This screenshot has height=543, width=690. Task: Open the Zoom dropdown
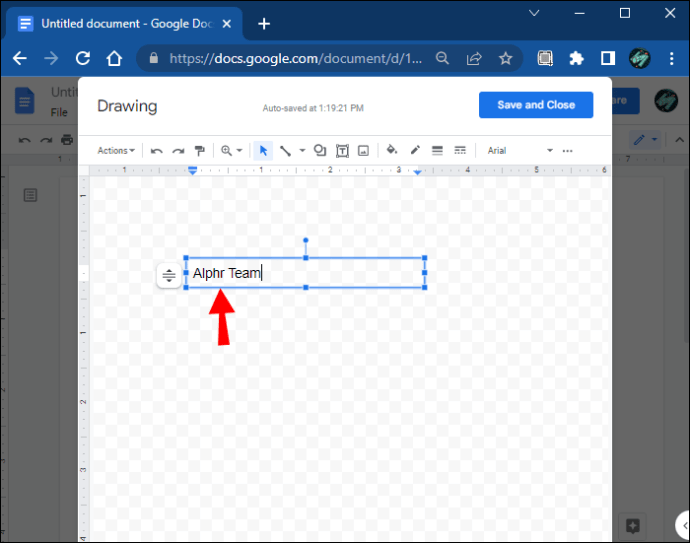(x=232, y=151)
